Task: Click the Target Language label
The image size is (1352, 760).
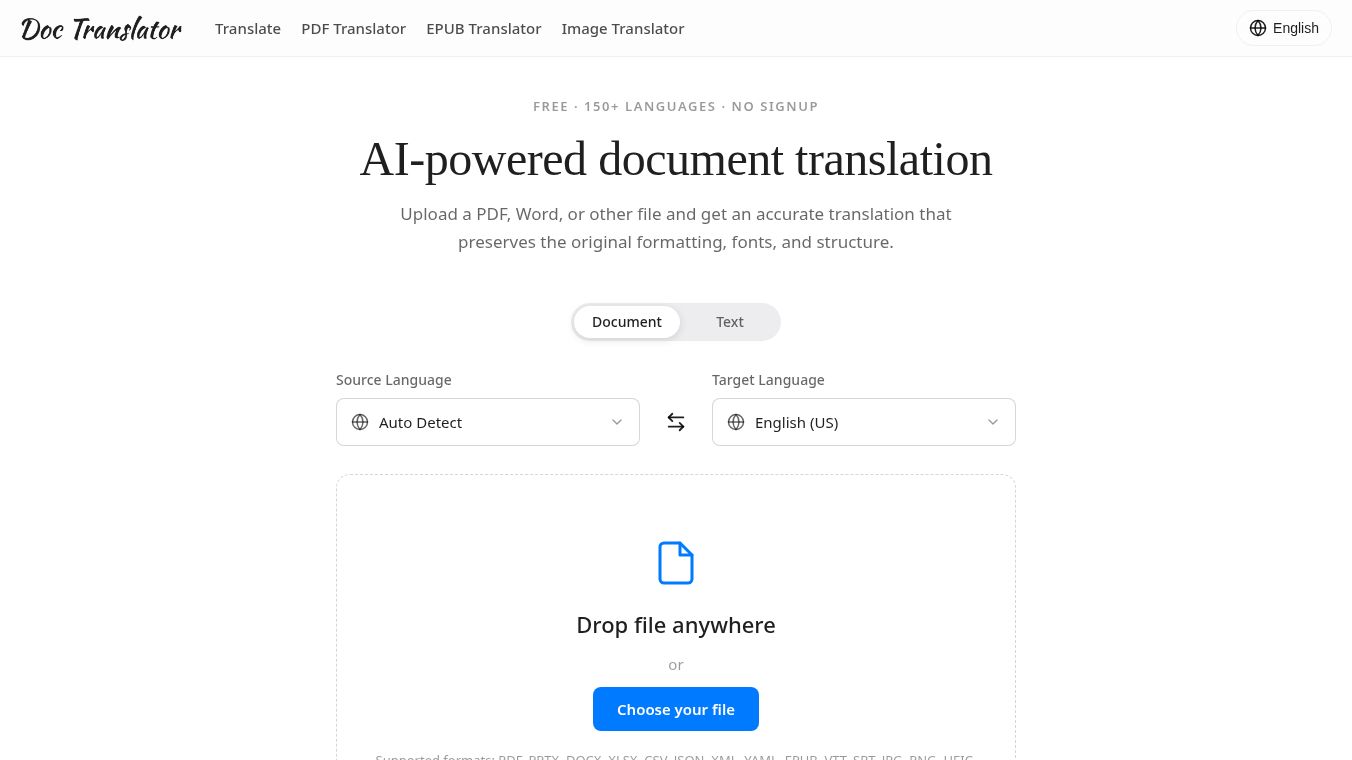Action: pos(768,380)
